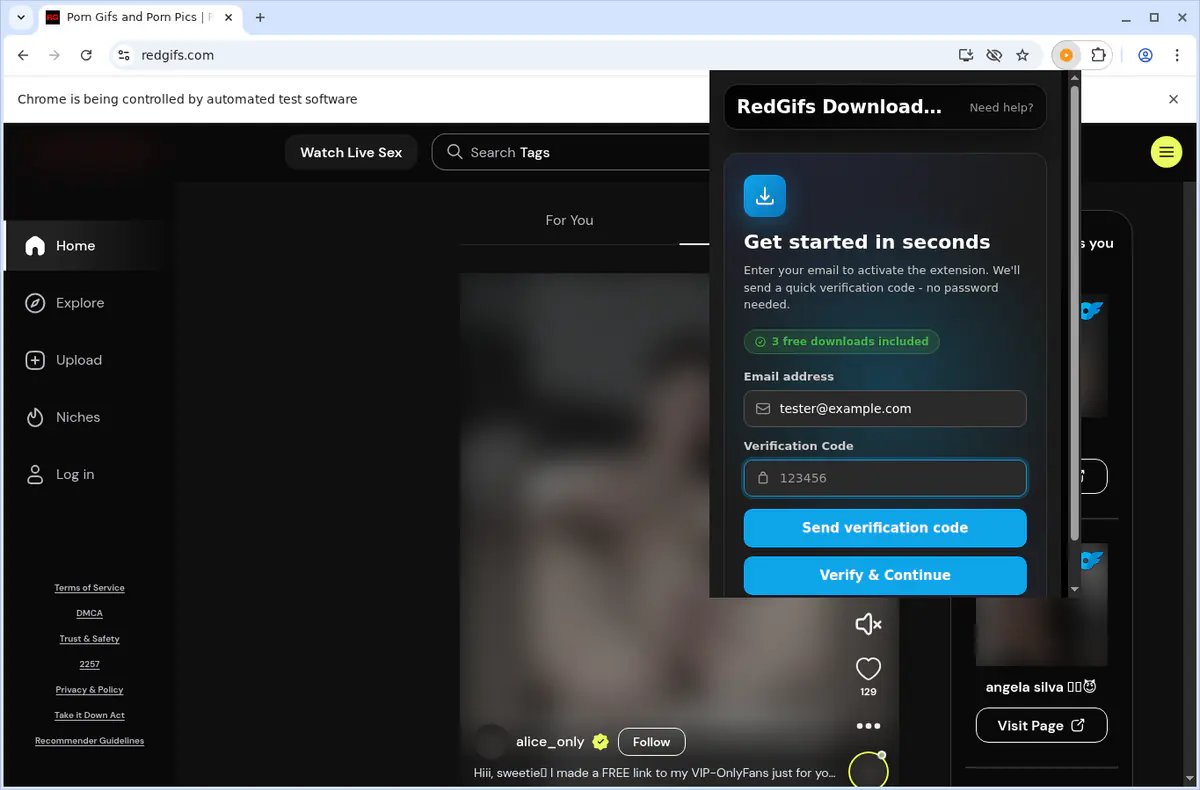Click the angela silva profile name
Screen dimensions: 1200x790
pyautogui.click(x=1041, y=687)
